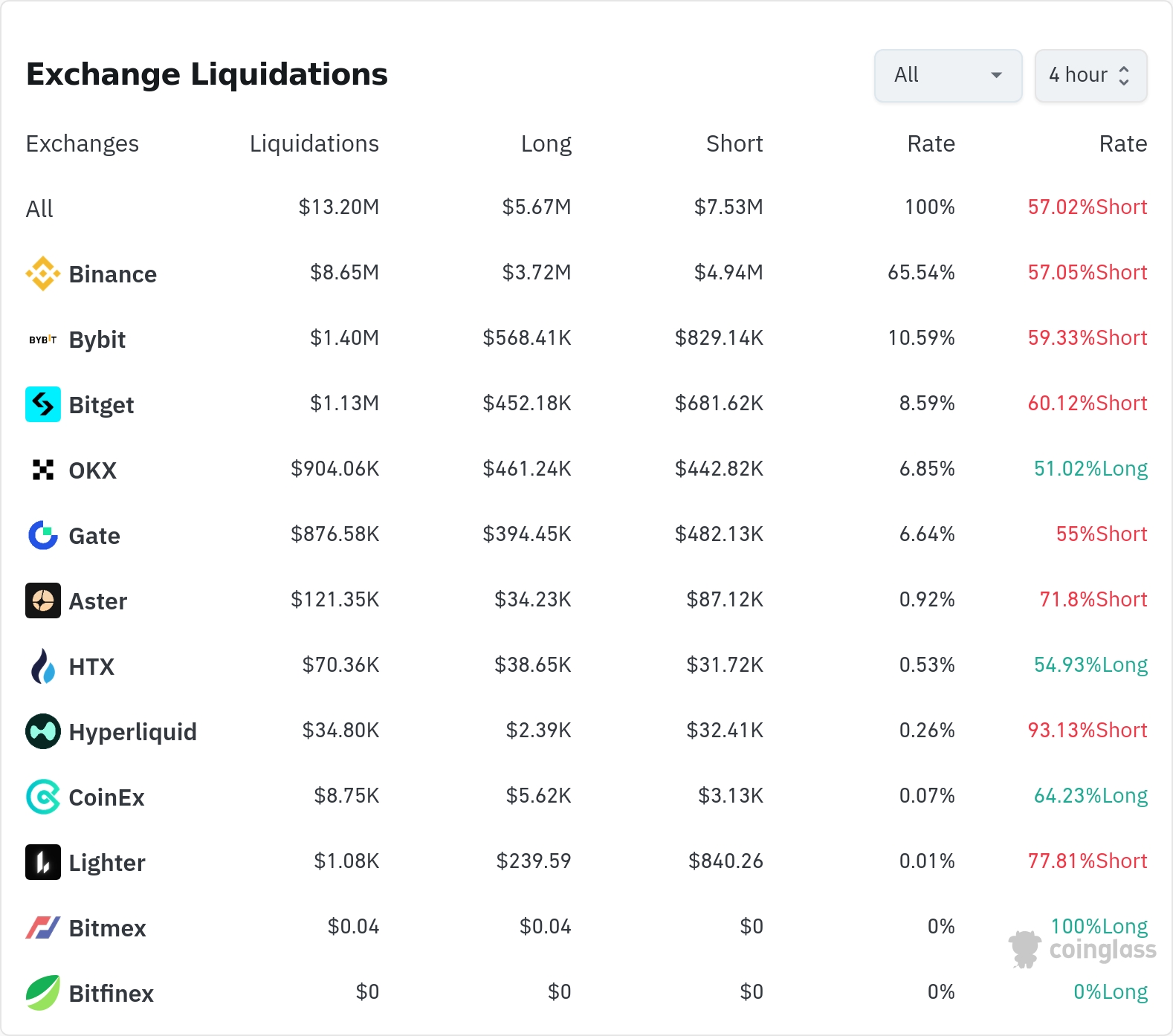
Task: Click the OKX logo icon
Action: [43, 470]
